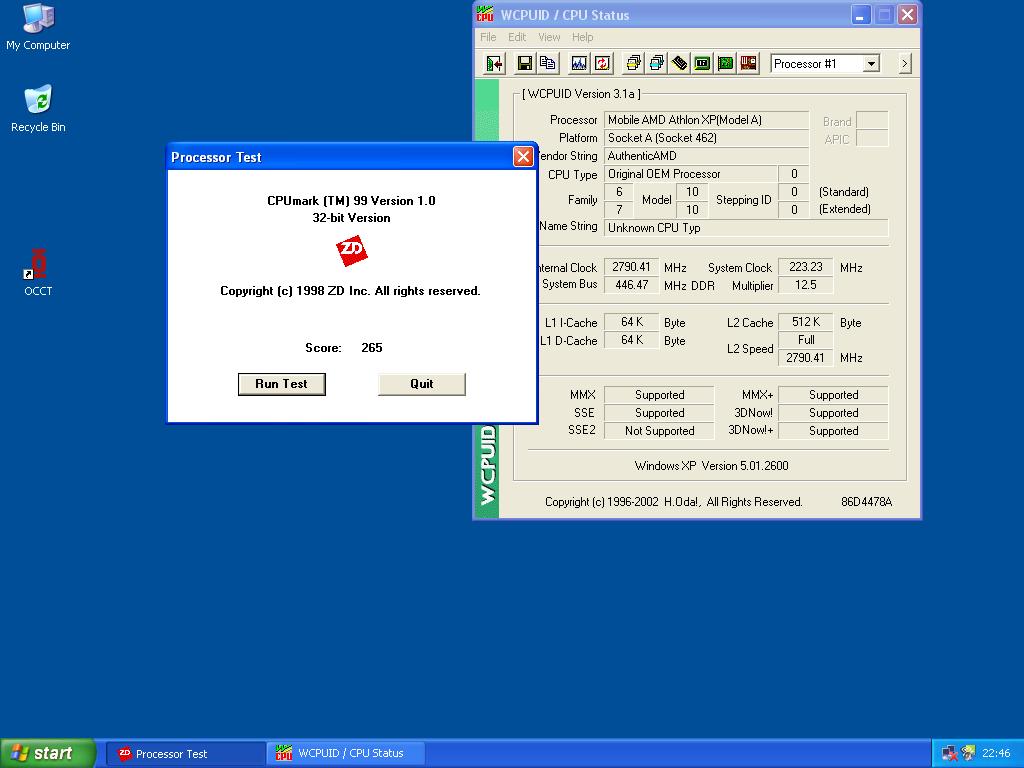This screenshot has width=1024, height=768.
Task: Click the empty Brand field
Action: coord(872,120)
